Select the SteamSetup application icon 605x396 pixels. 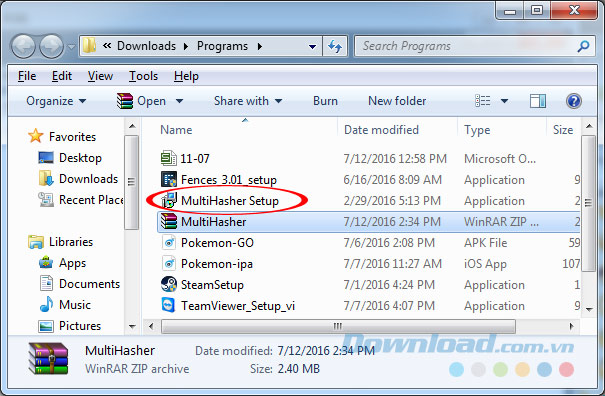pos(169,284)
